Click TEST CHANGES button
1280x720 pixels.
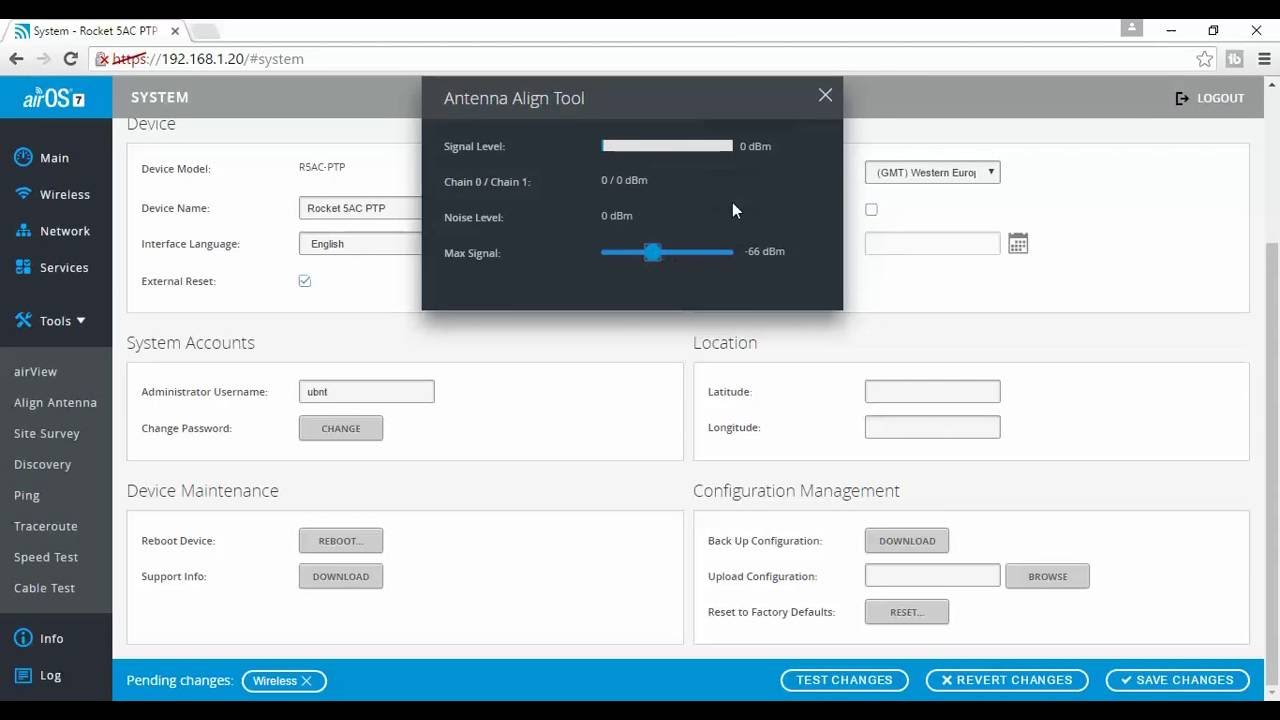point(844,680)
